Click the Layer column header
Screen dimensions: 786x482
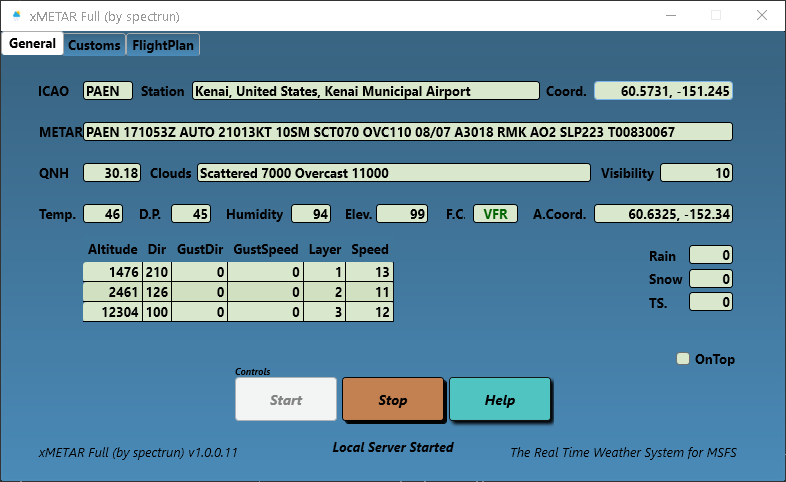click(325, 250)
